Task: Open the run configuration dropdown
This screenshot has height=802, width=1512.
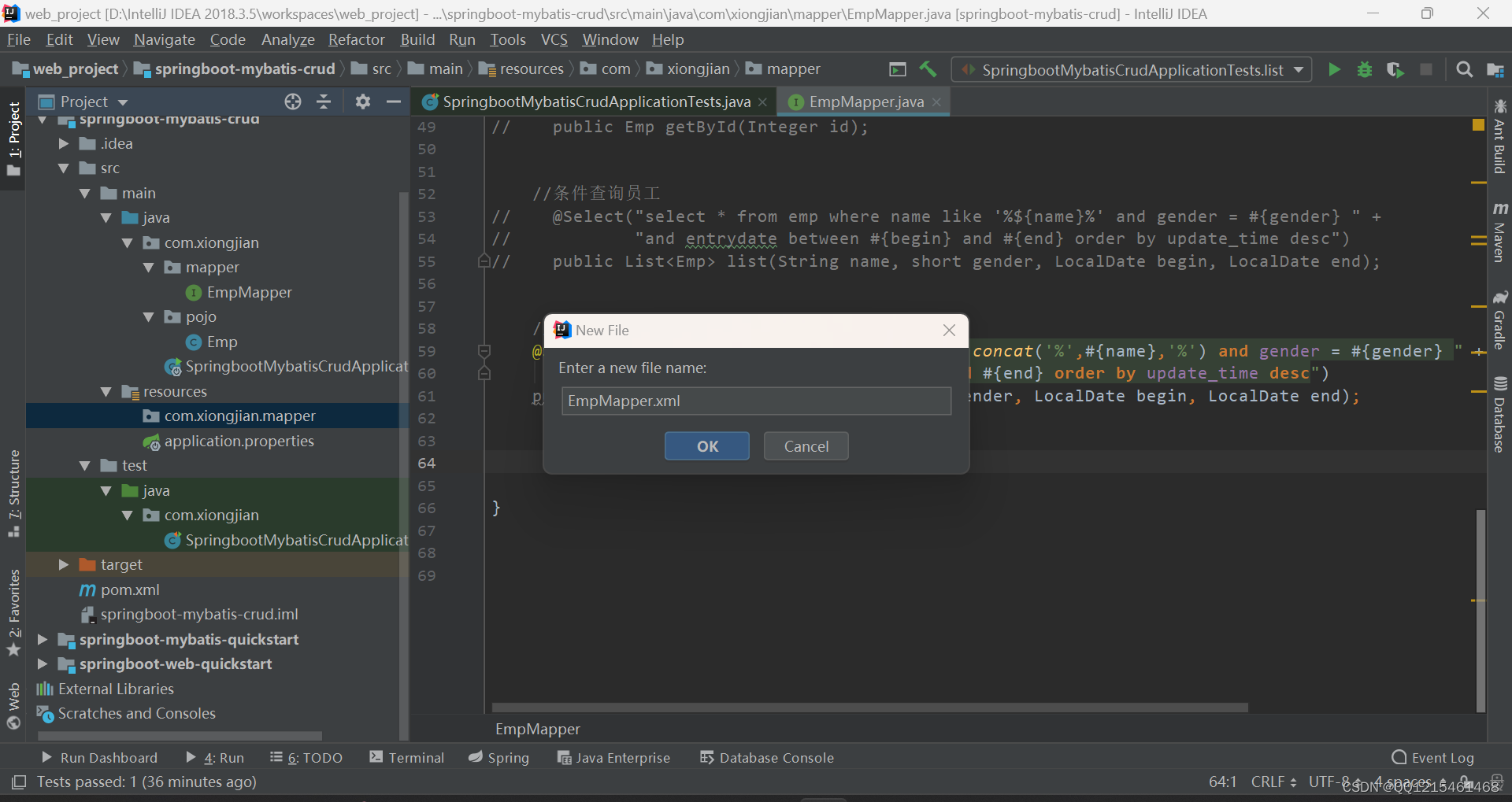Action: [1132, 70]
